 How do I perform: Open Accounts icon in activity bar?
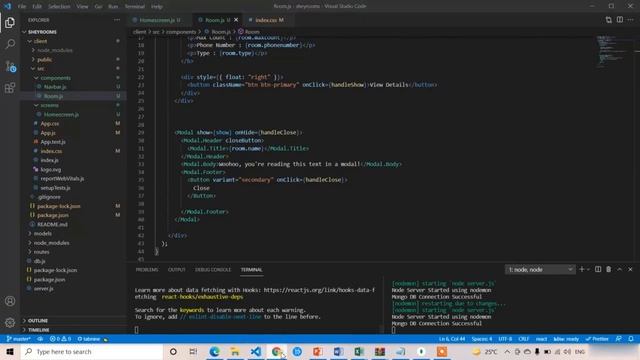tap(10, 301)
